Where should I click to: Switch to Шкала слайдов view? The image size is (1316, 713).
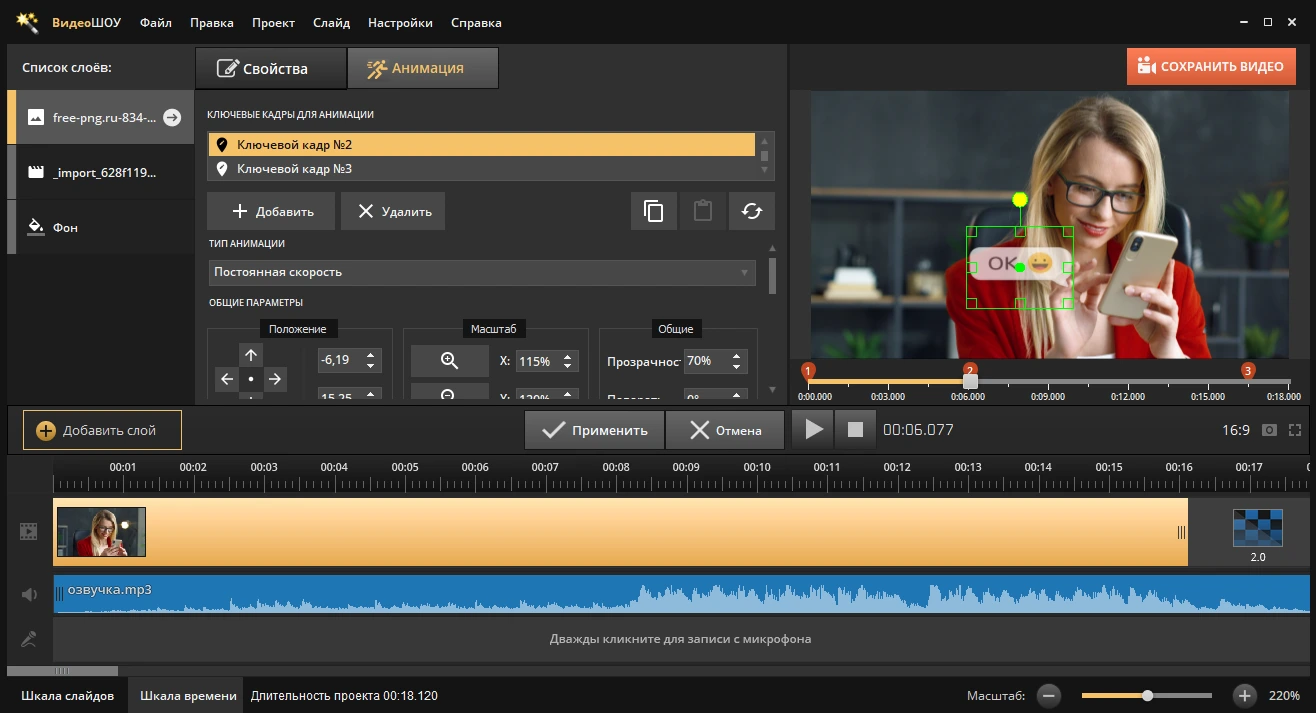coord(67,696)
